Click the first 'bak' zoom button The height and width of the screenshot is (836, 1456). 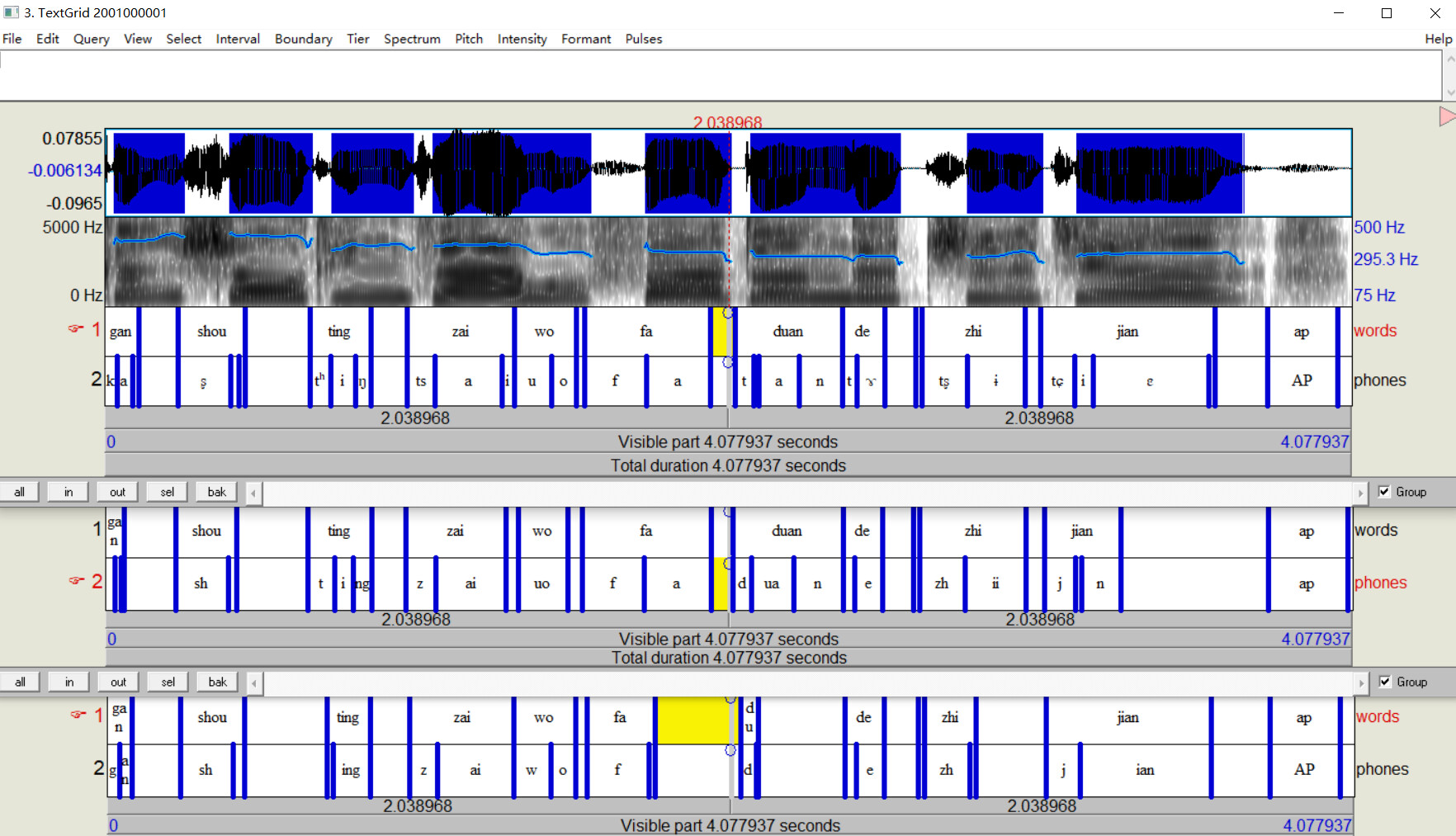217,492
